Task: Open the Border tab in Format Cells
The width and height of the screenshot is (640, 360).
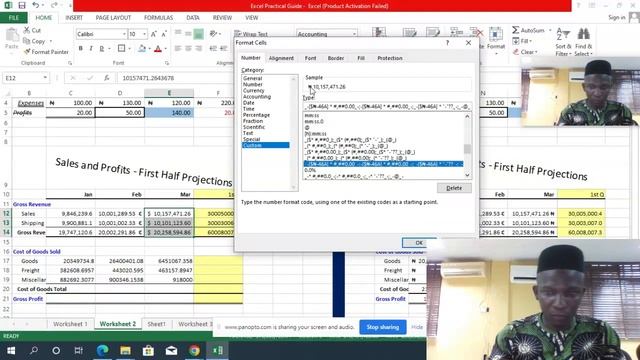Action: 336,58
